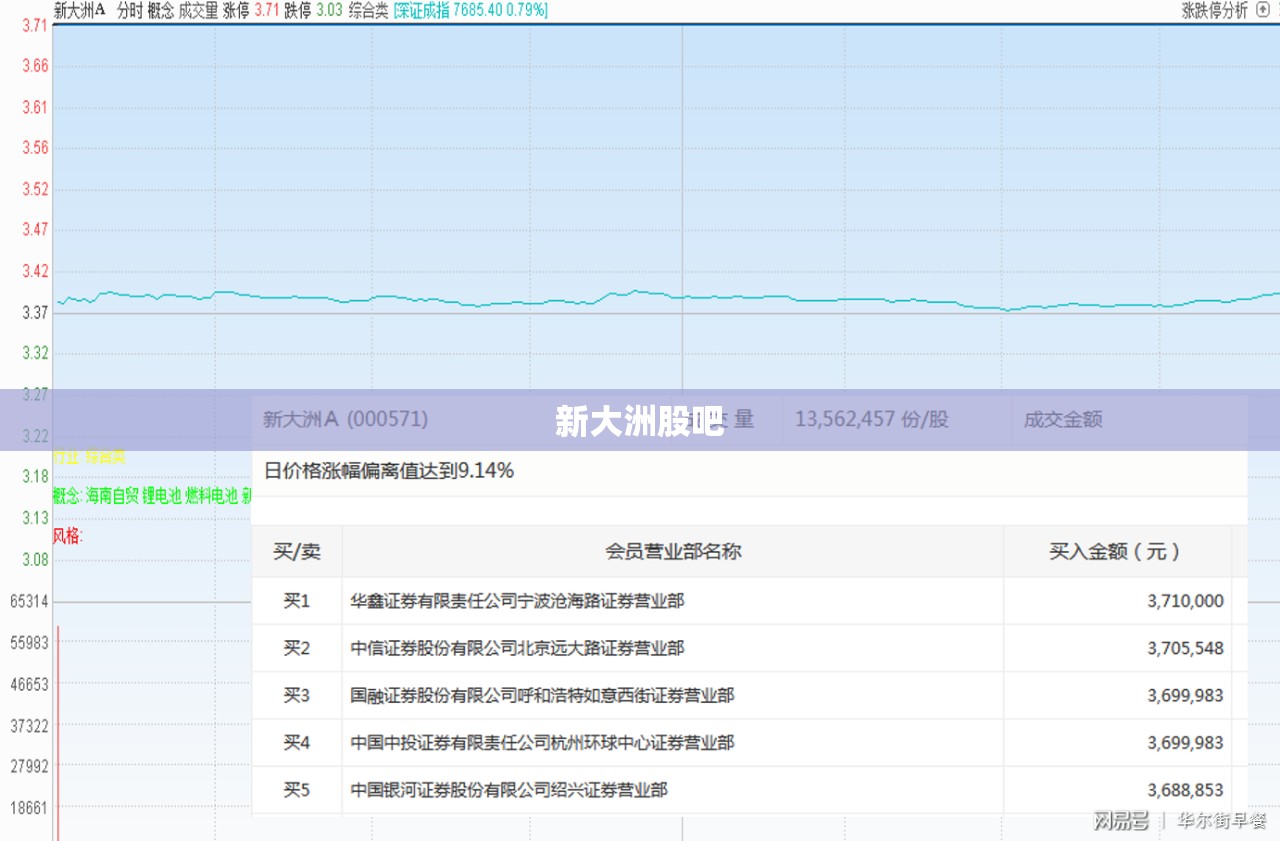
Task: Click the 27992 volume axis label
Action: click(29, 767)
